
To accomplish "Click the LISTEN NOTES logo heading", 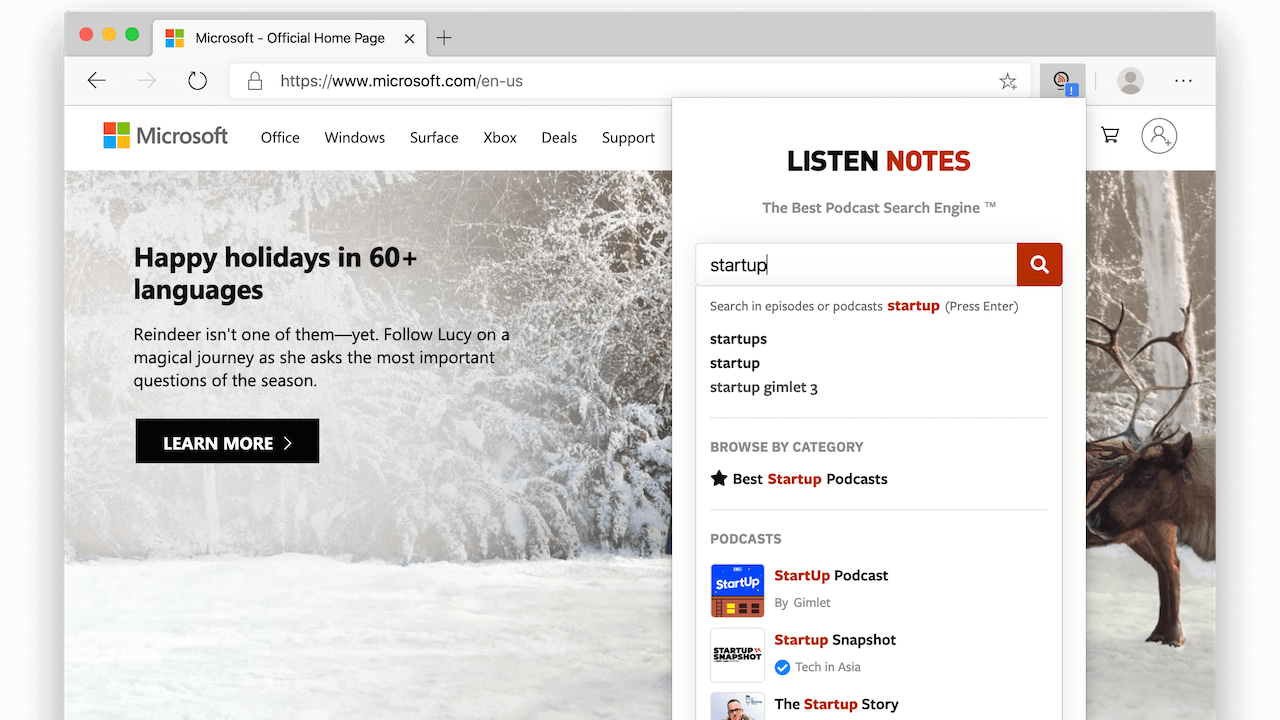I will [879, 161].
